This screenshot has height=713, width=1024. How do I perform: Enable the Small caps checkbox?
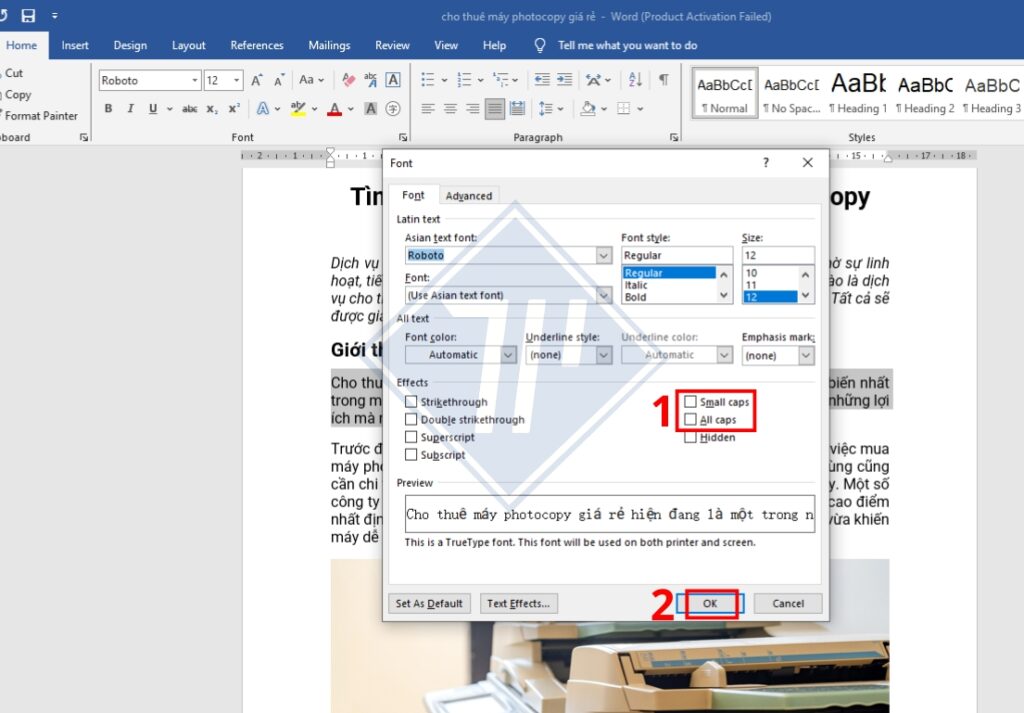pyautogui.click(x=690, y=402)
